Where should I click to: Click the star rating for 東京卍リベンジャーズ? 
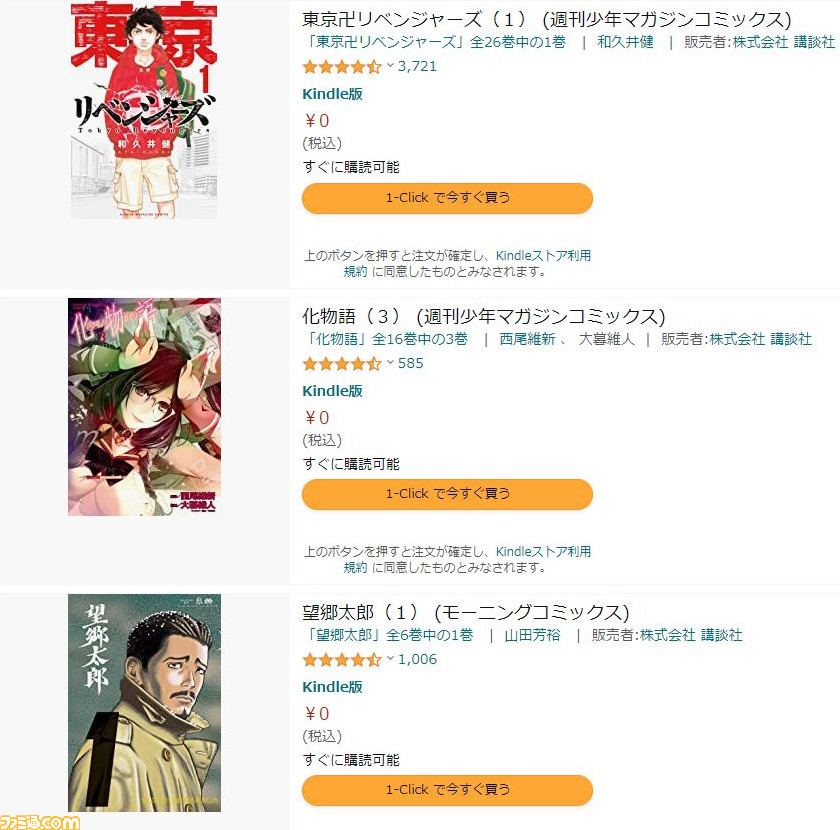coord(342,67)
